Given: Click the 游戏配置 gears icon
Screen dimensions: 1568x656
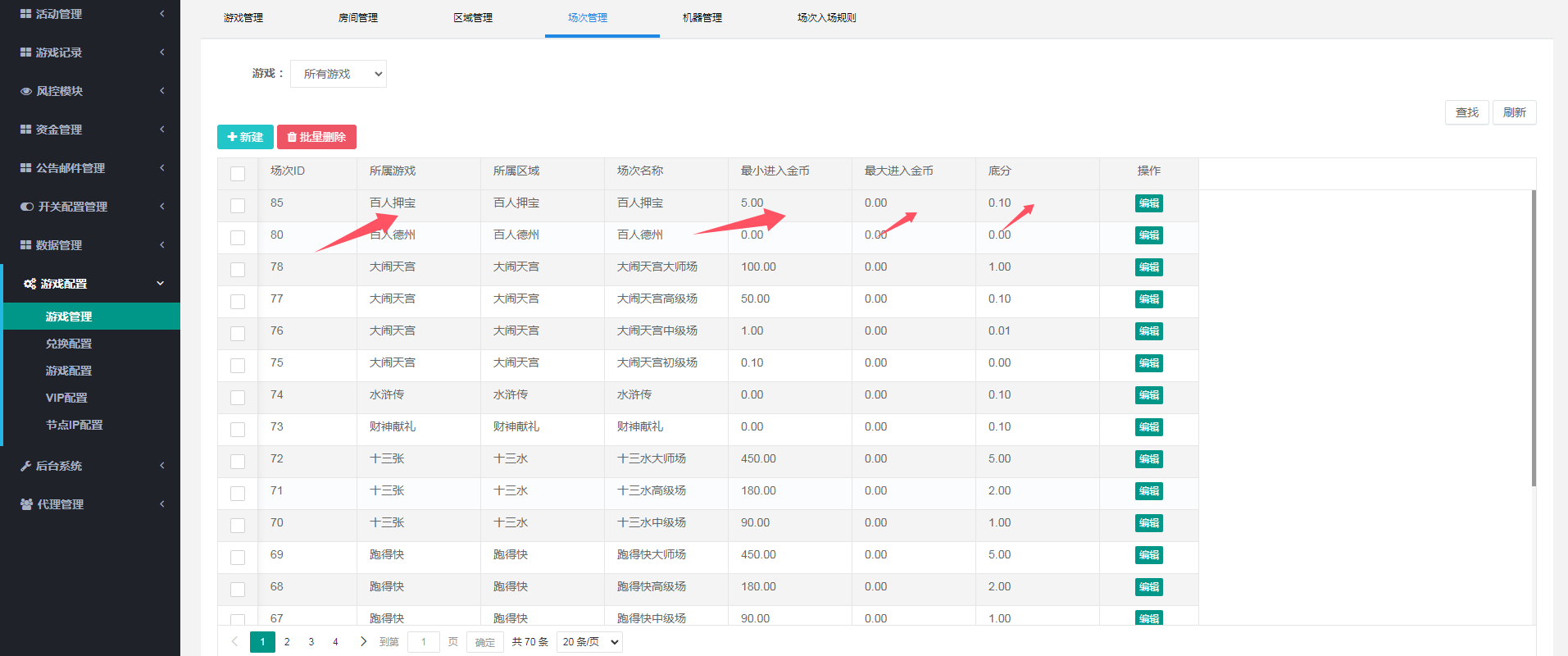Looking at the screenshot, I should (30, 284).
